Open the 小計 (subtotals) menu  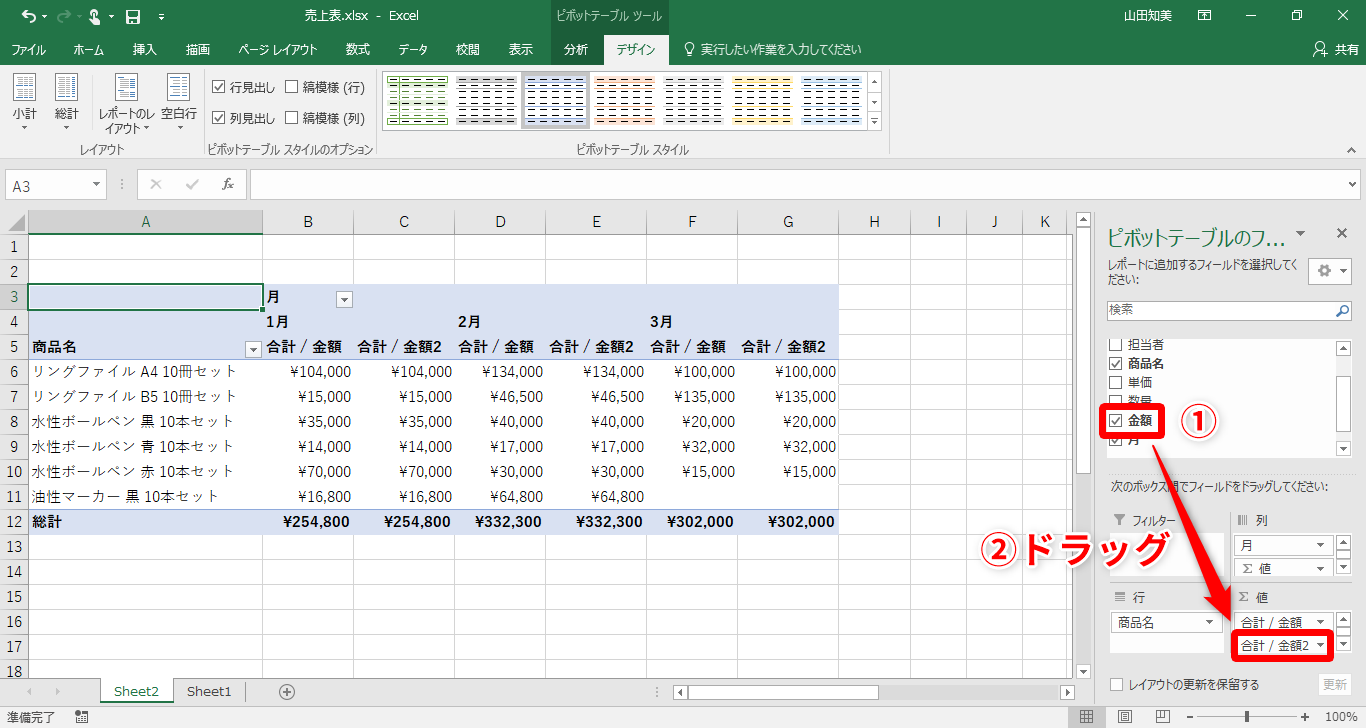[25, 102]
